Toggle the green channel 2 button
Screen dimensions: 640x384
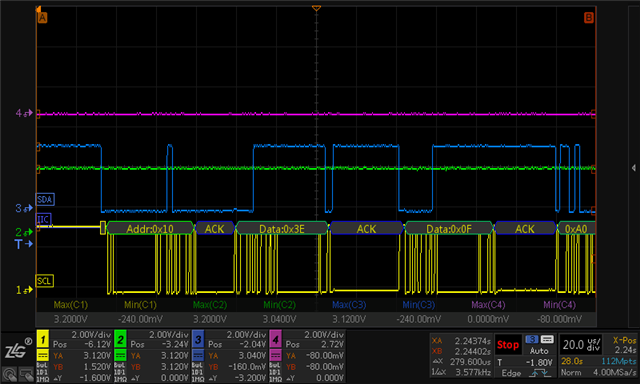pos(120,339)
